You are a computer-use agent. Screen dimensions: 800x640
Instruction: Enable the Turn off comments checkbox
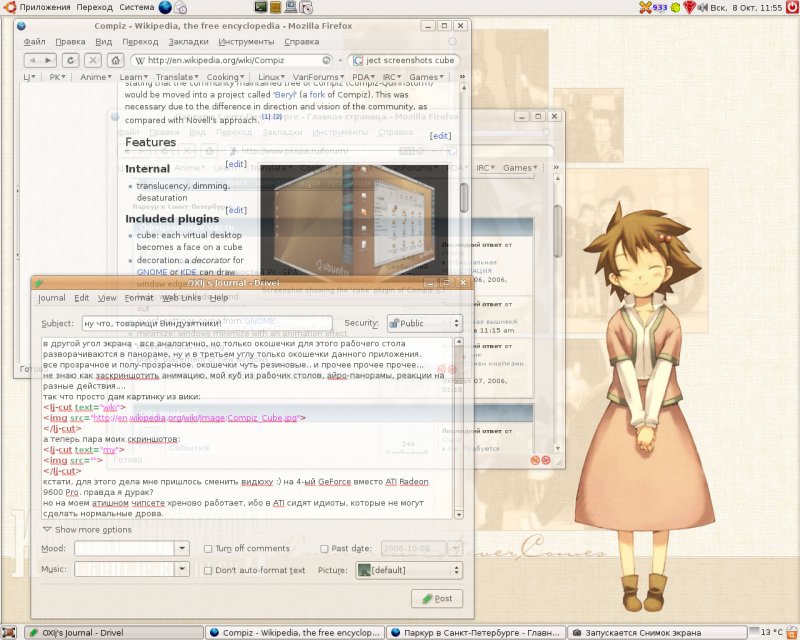click(x=208, y=548)
